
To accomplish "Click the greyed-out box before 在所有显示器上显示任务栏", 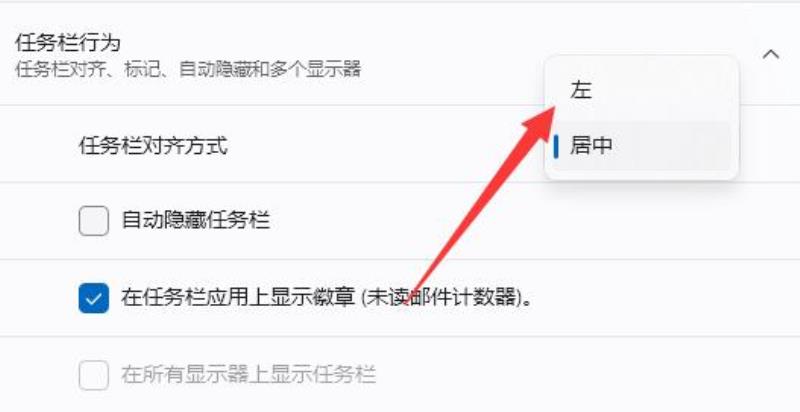I will (x=93, y=375).
